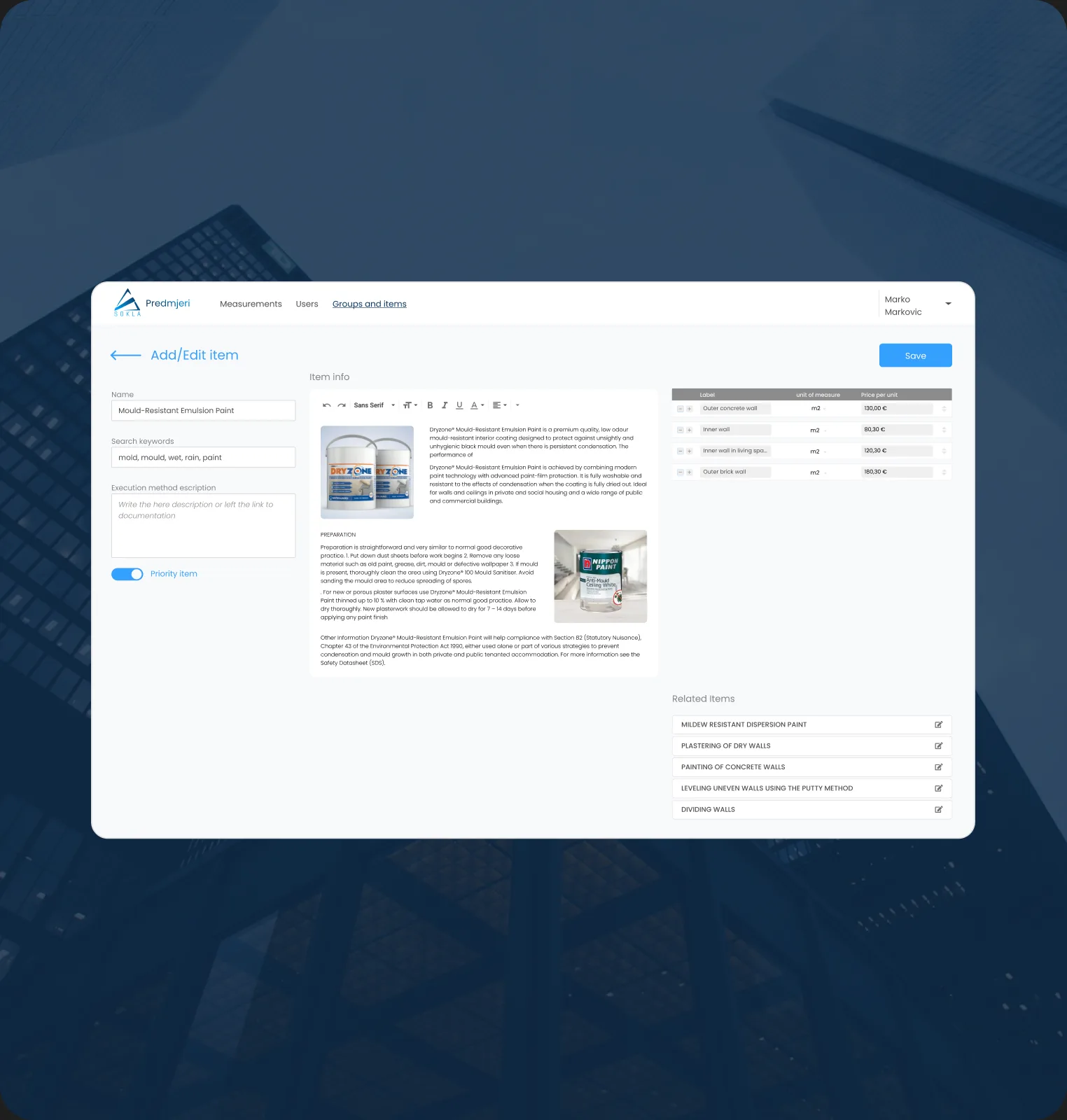1067x1120 pixels.
Task: Click the DIVIDING WALLS row text
Action: (x=708, y=809)
